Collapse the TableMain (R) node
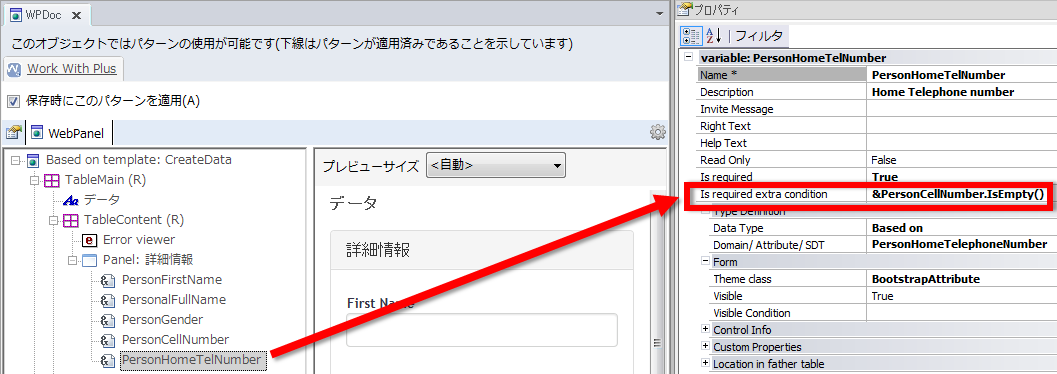 34,181
